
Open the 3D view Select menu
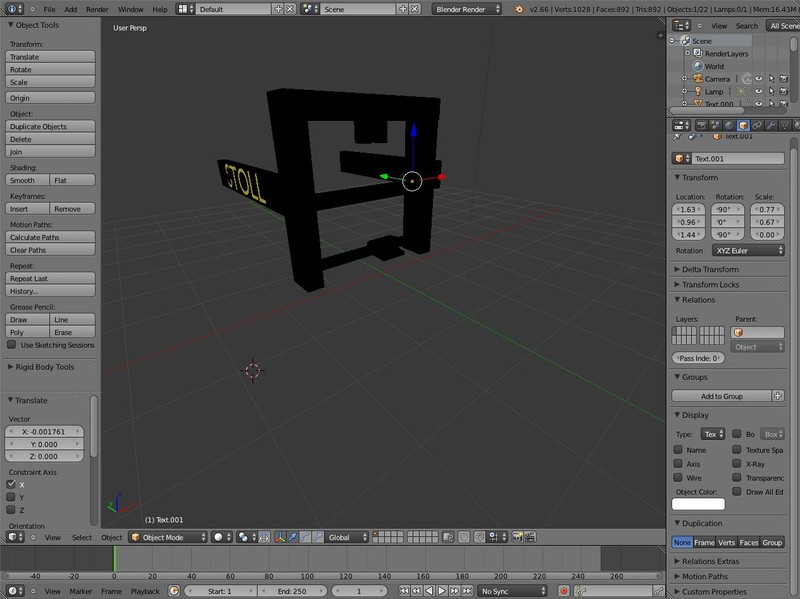coord(82,537)
